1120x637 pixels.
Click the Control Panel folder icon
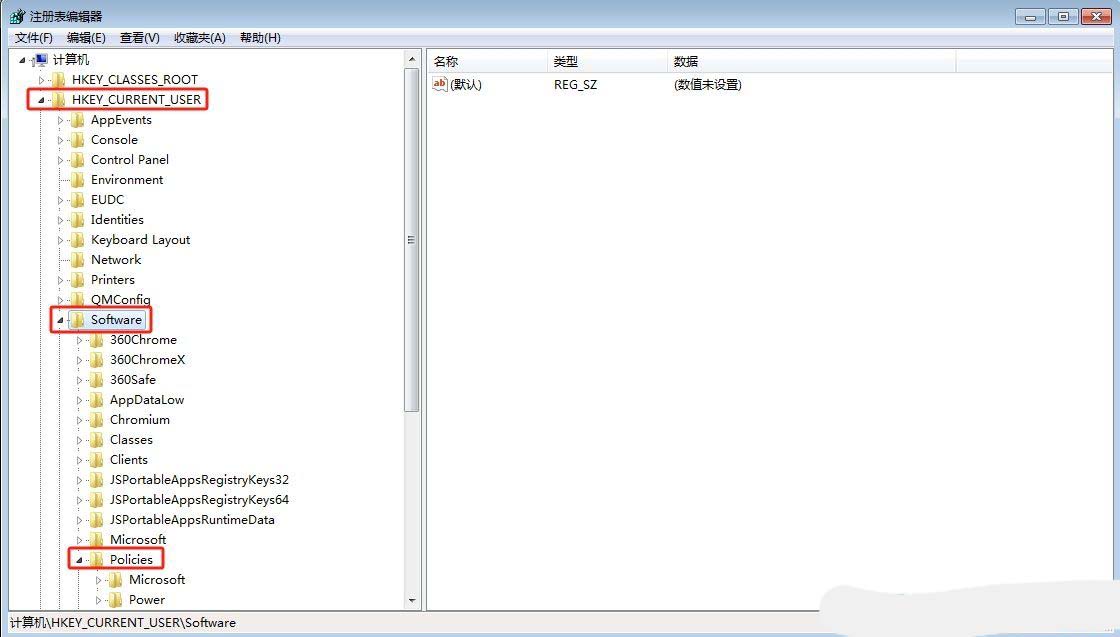(77, 160)
